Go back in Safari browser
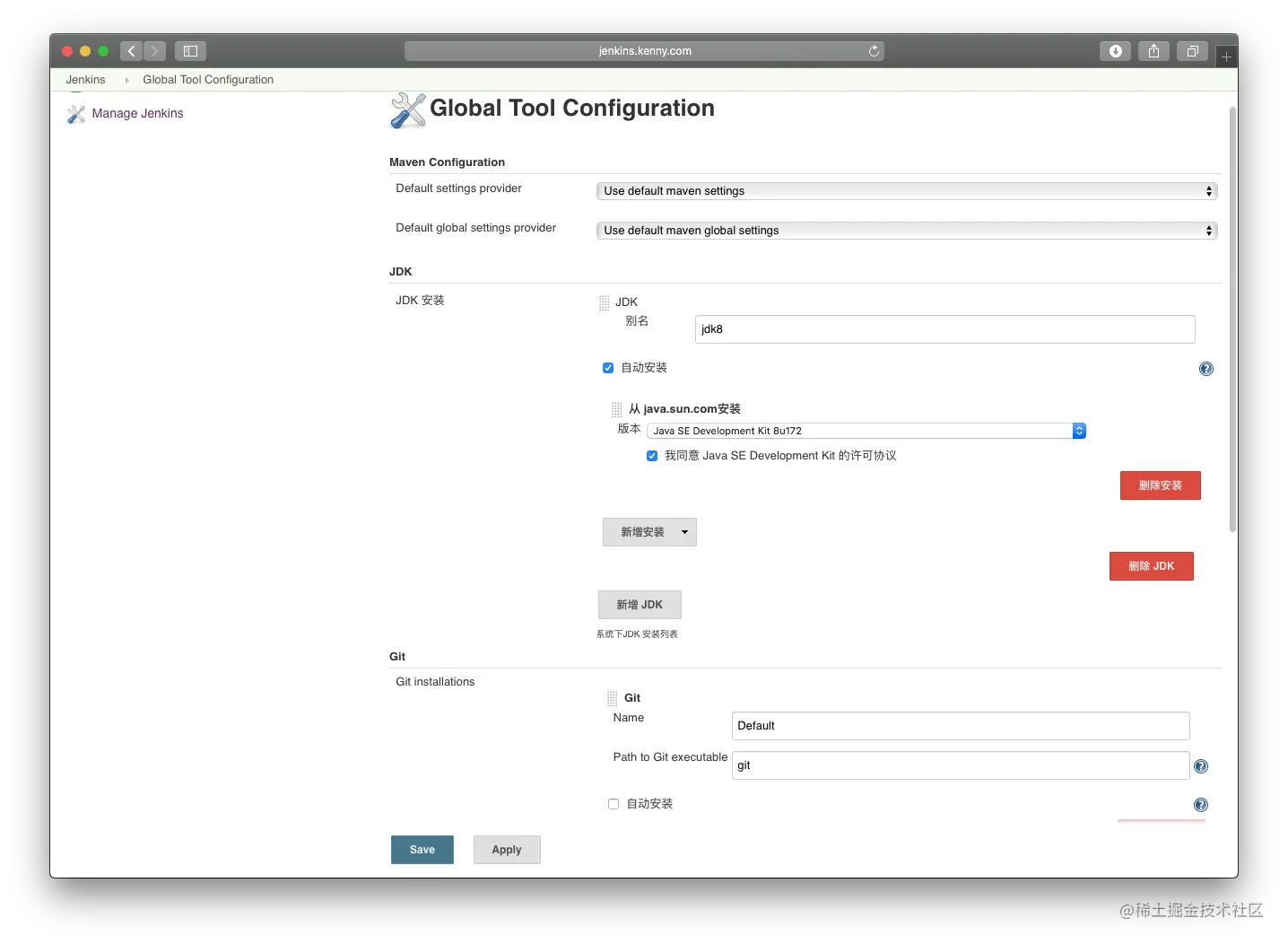1288x944 pixels. click(x=131, y=51)
